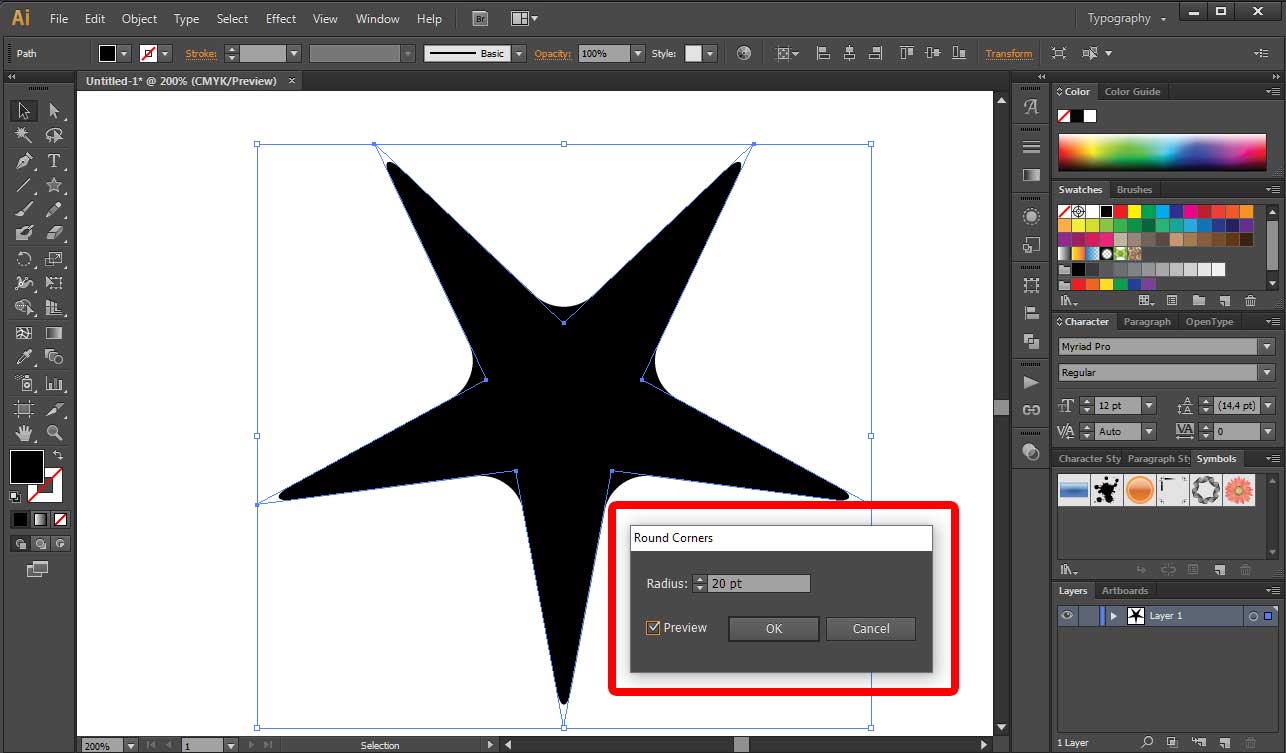Select the Pen tool
Image resolution: width=1286 pixels, height=753 pixels.
point(23,160)
